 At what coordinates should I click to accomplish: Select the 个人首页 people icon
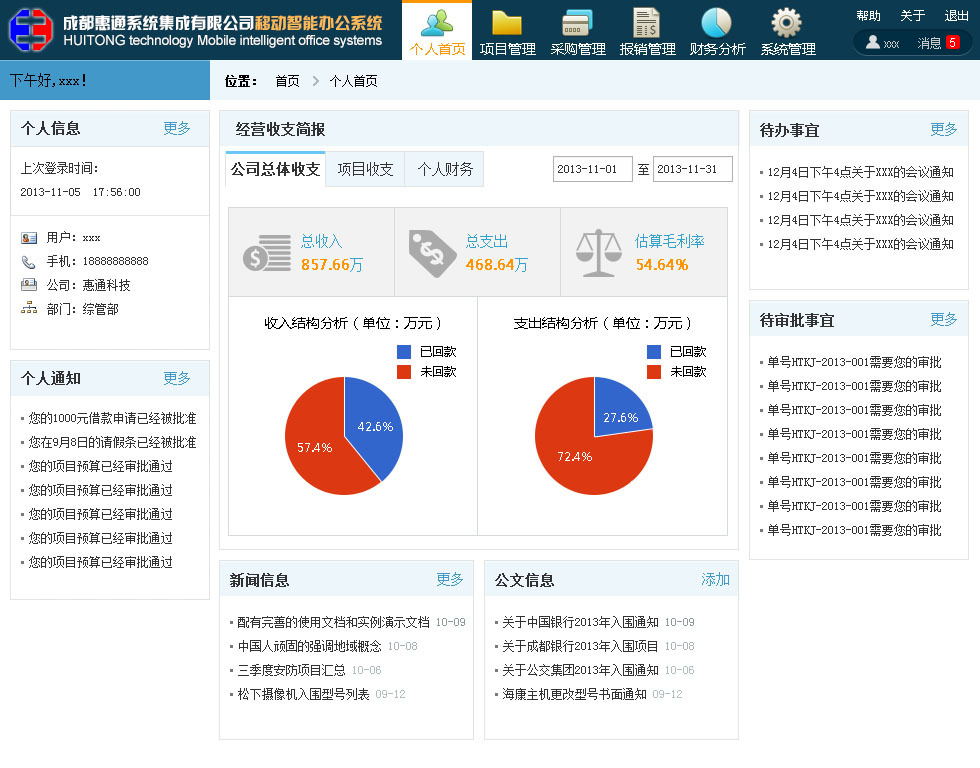[x=437, y=22]
